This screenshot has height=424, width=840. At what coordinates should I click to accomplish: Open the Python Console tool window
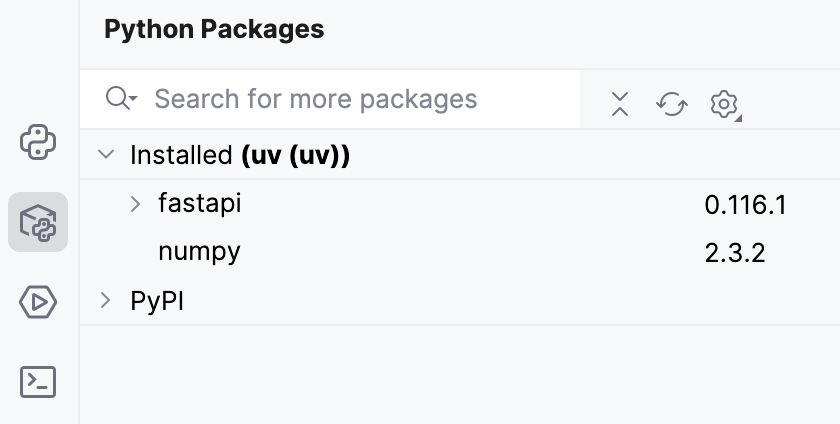click(x=38, y=142)
